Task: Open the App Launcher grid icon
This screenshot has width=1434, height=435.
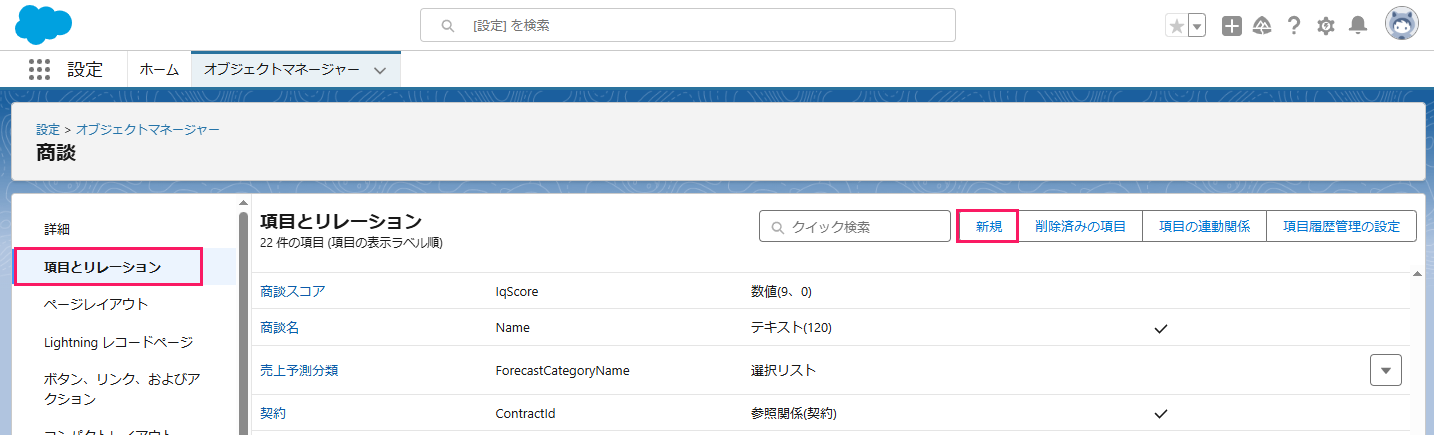Action: click(39, 69)
